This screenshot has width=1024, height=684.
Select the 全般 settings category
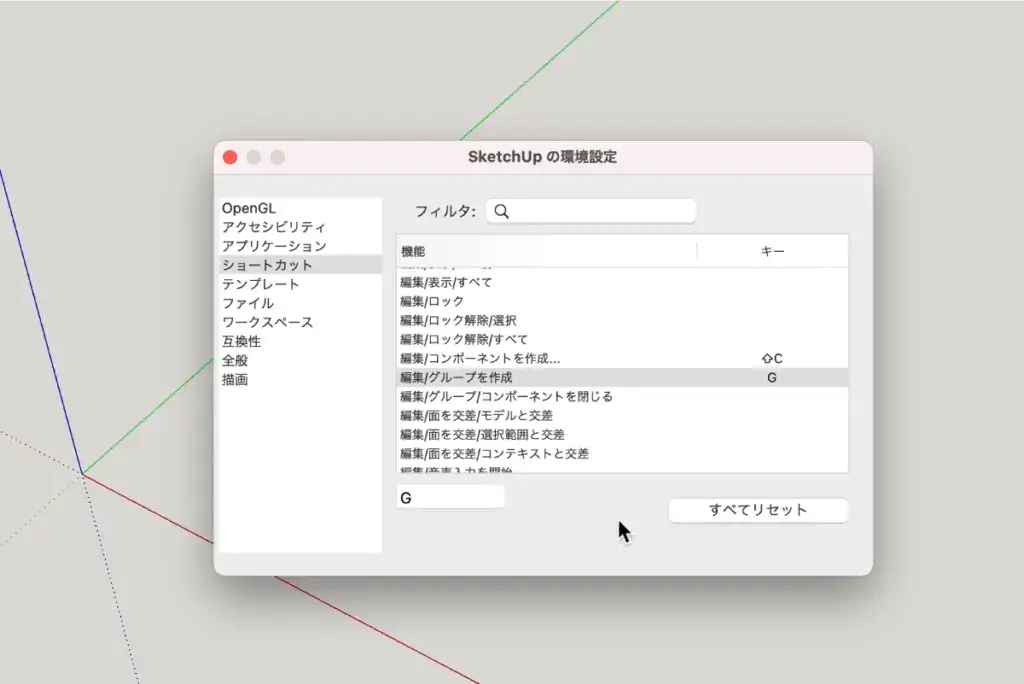tap(236, 360)
